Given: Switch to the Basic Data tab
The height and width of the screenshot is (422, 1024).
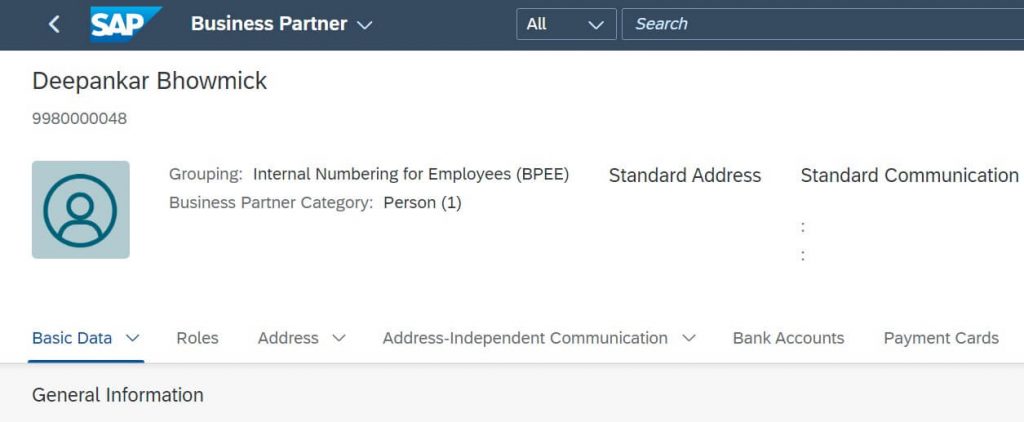Looking at the screenshot, I should (72, 338).
